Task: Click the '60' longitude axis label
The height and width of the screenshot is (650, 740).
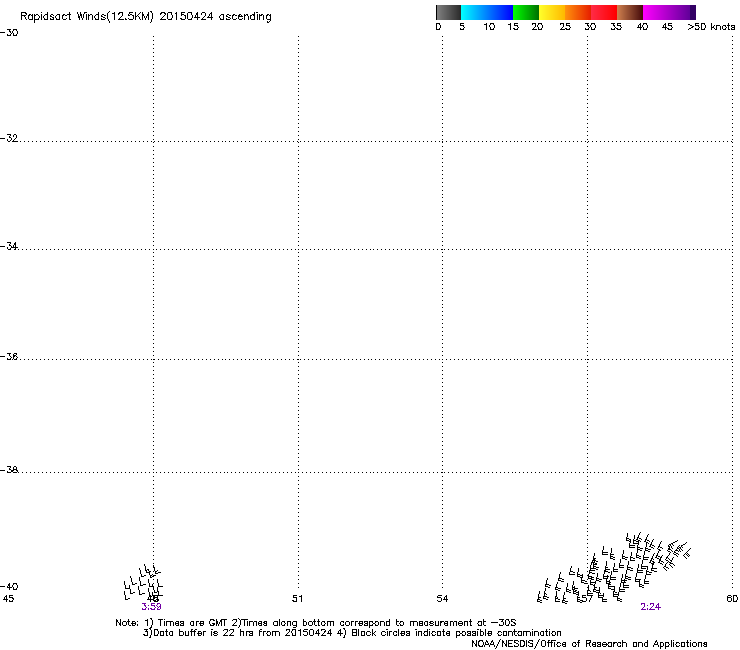Action: [x=732, y=599]
